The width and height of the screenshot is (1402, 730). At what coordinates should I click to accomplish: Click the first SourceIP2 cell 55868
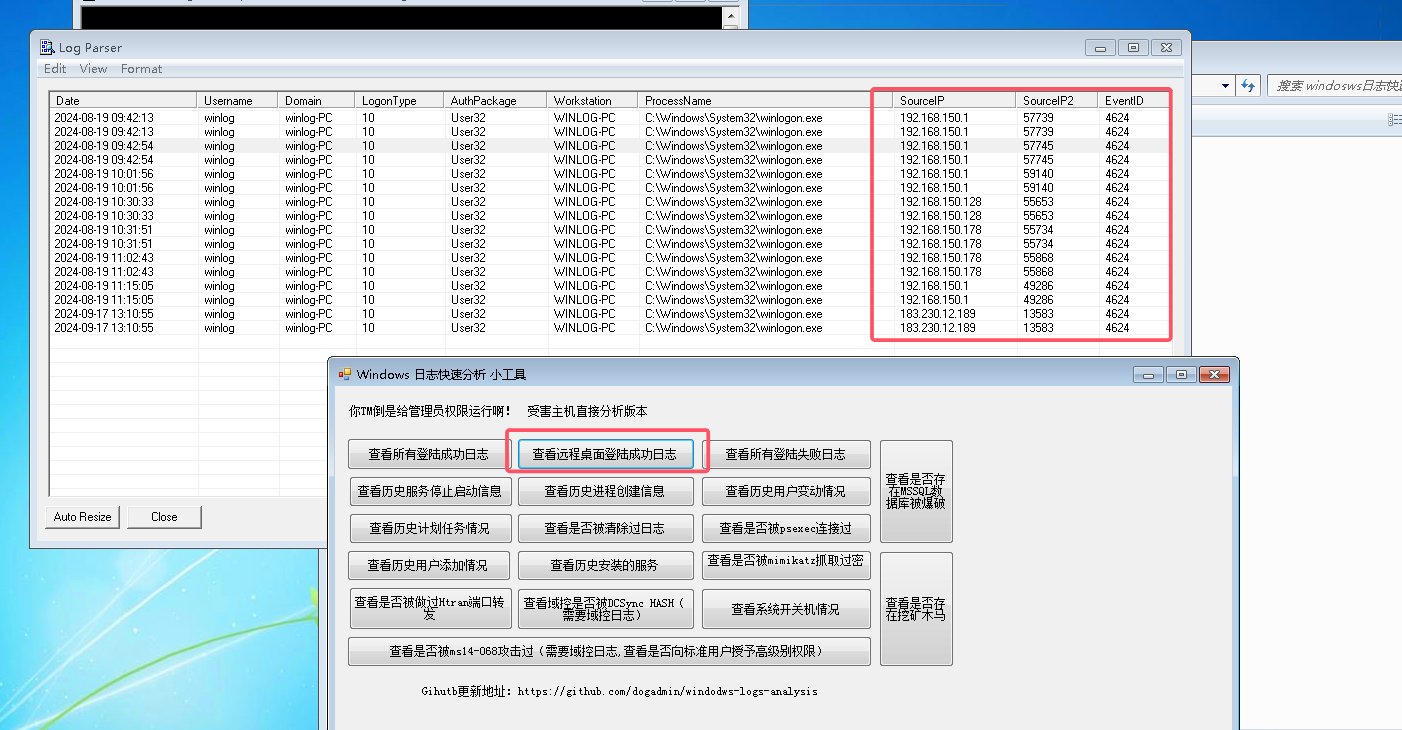(1038, 258)
